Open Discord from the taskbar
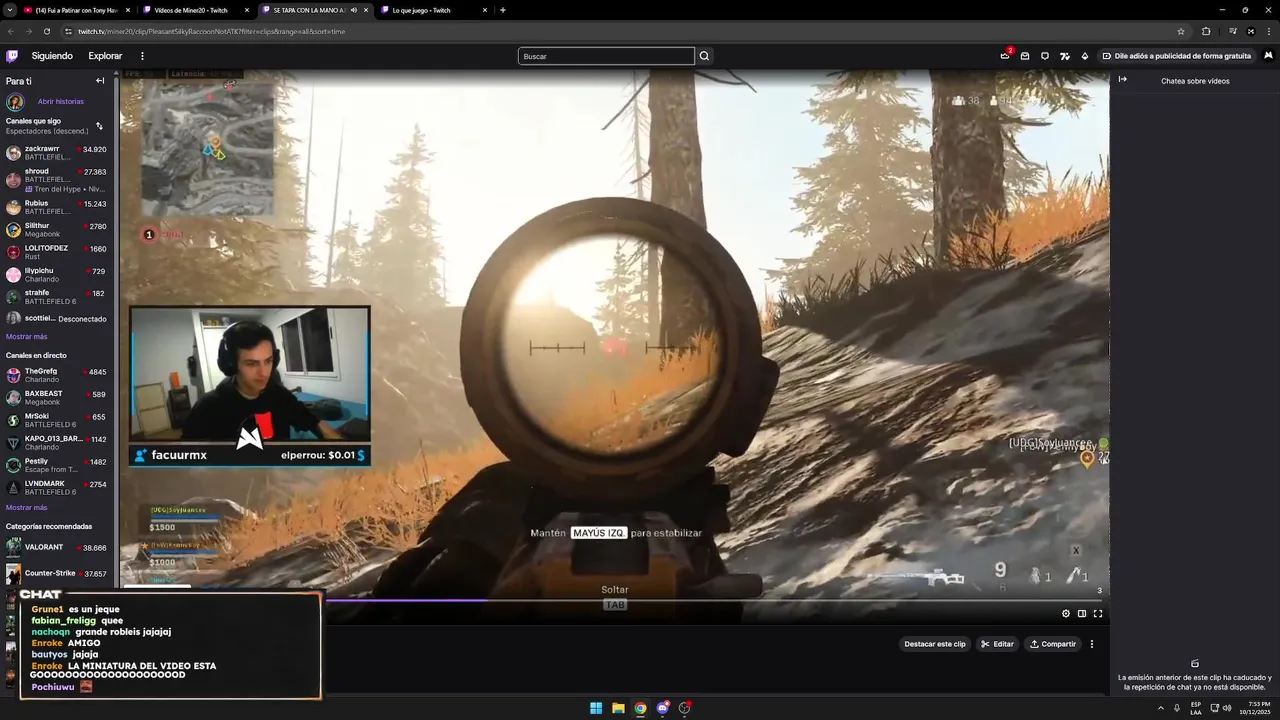 point(662,708)
